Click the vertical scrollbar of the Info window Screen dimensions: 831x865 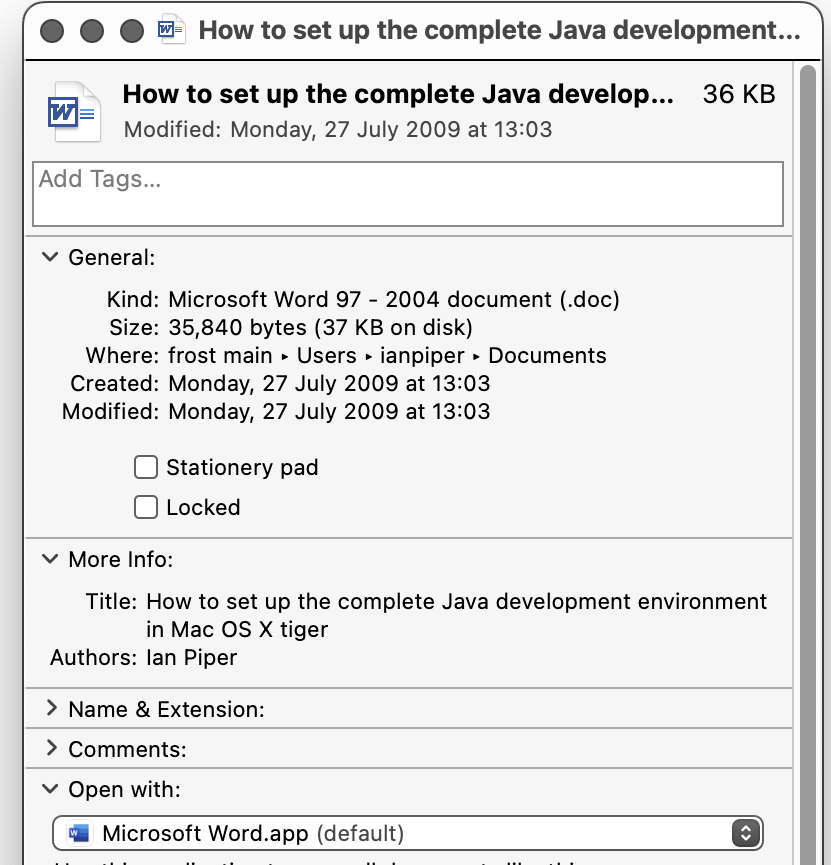tap(808, 463)
